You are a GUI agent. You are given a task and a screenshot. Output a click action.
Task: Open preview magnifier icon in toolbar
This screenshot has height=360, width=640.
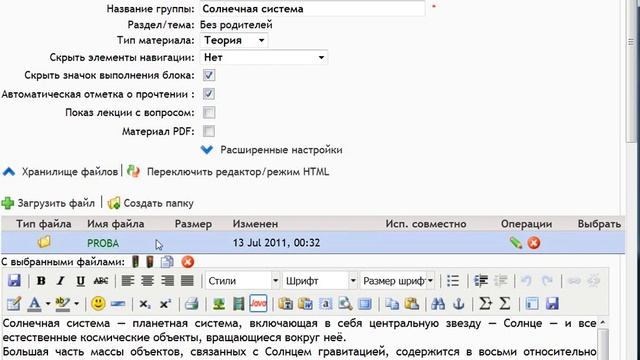(345, 304)
